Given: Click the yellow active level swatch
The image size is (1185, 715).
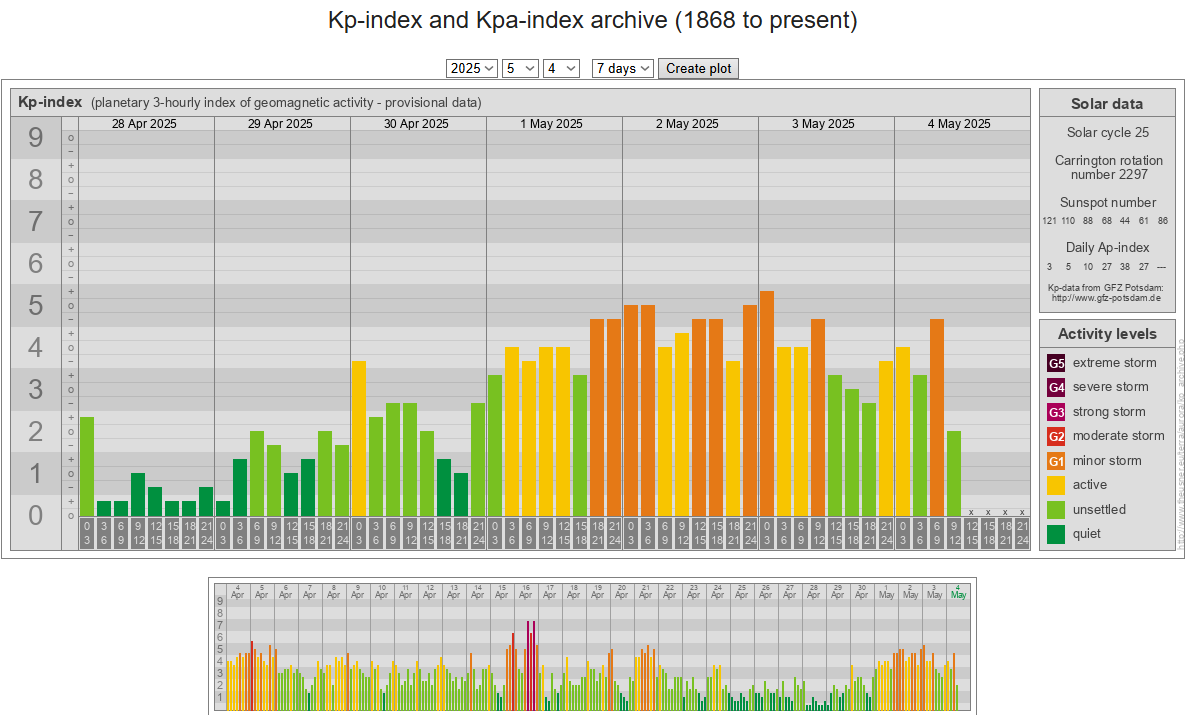Looking at the screenshot, I should (1056, 485).
